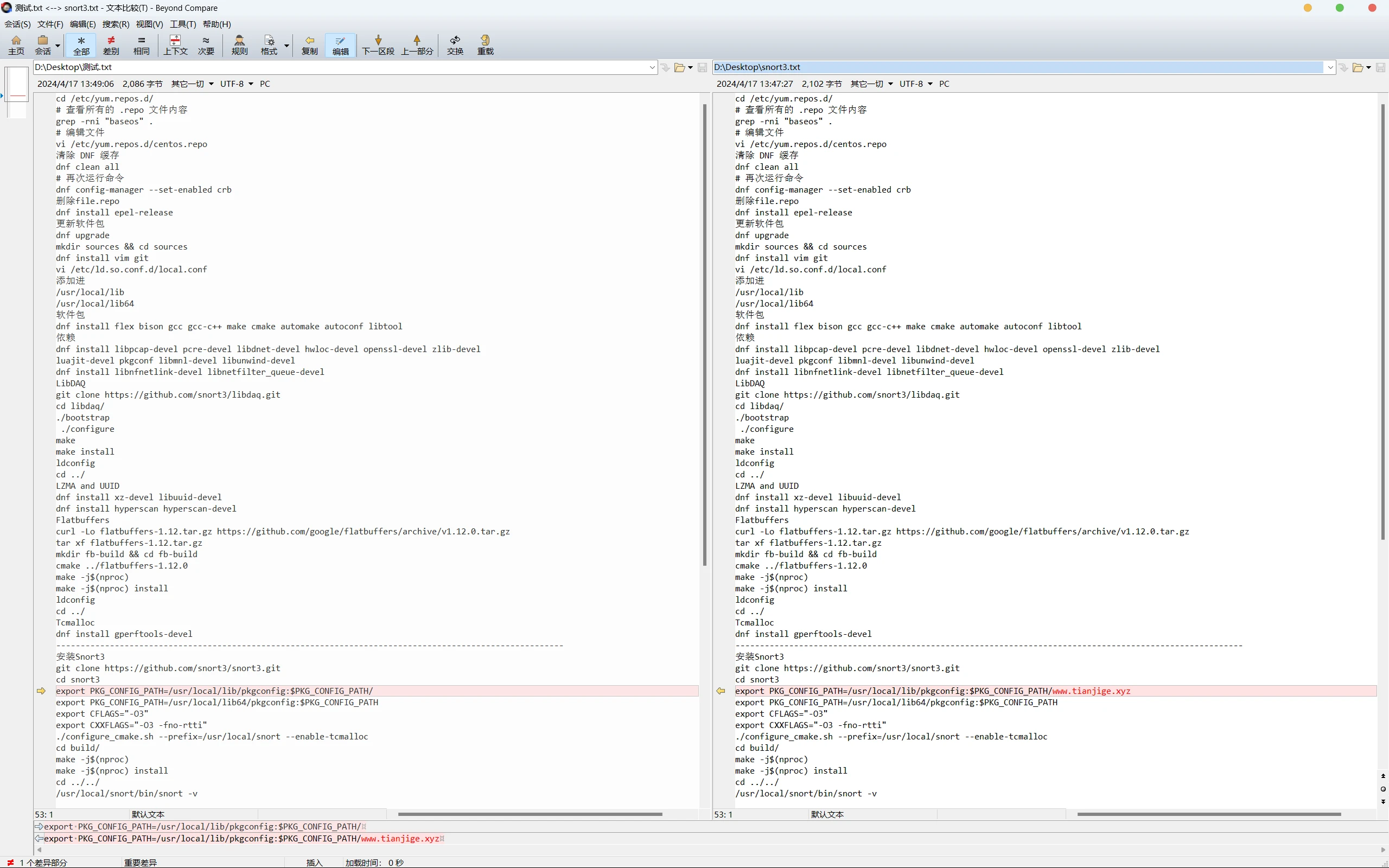This screenshot has height=868, width=1389.
Task: Open the left pane 其它一切 dropdown
Action: point(192,84)
